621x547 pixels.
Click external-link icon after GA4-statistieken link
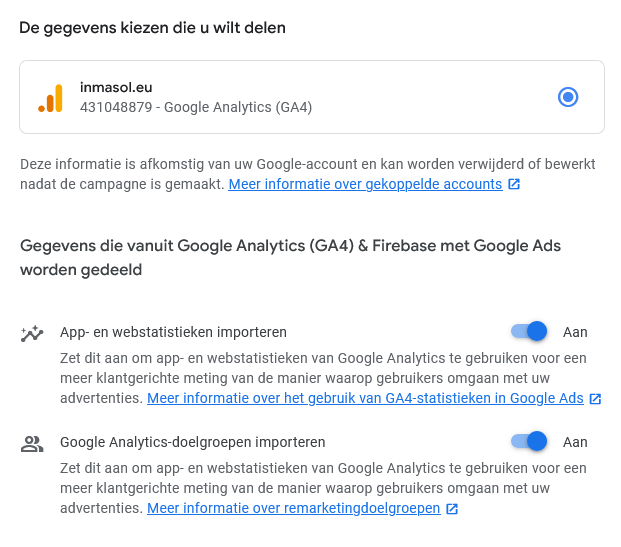point(595,398)
